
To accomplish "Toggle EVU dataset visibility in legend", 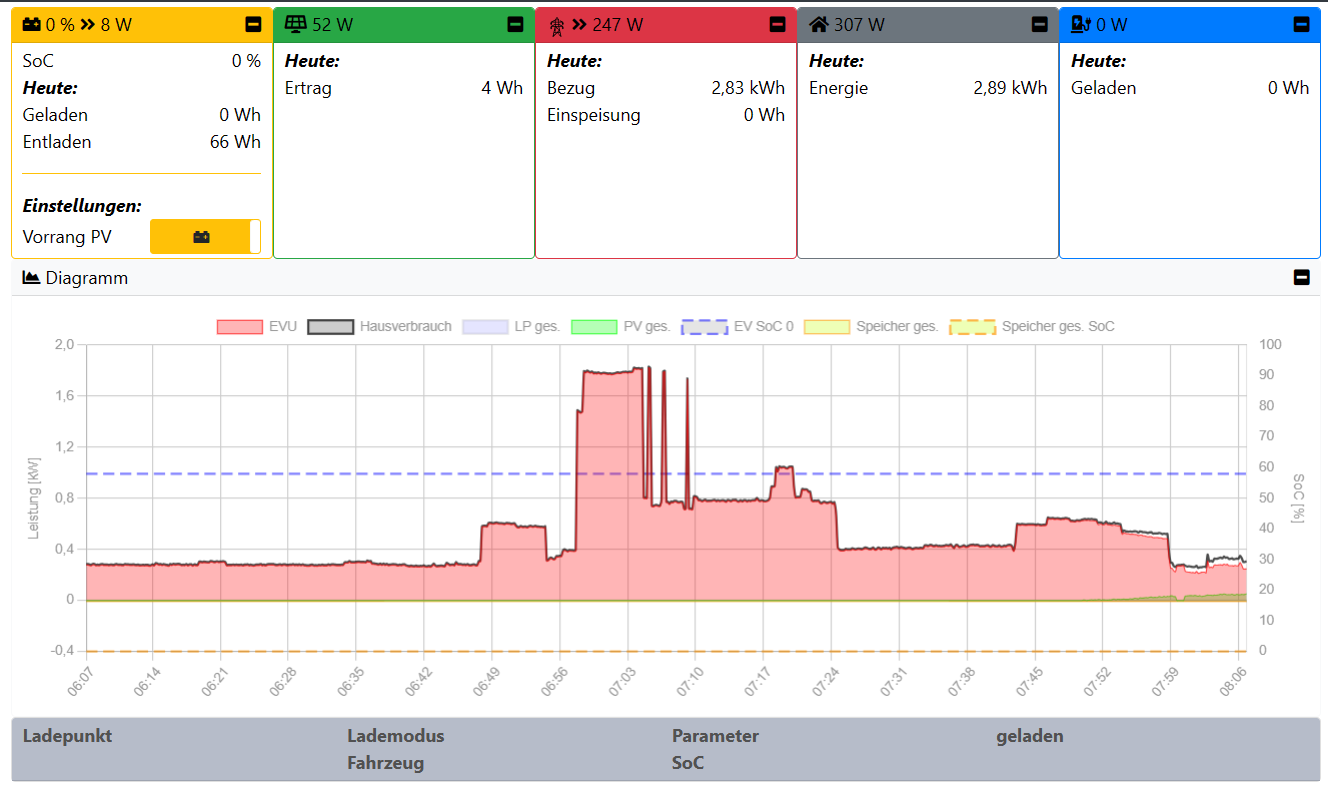I will tap(257, 326).
